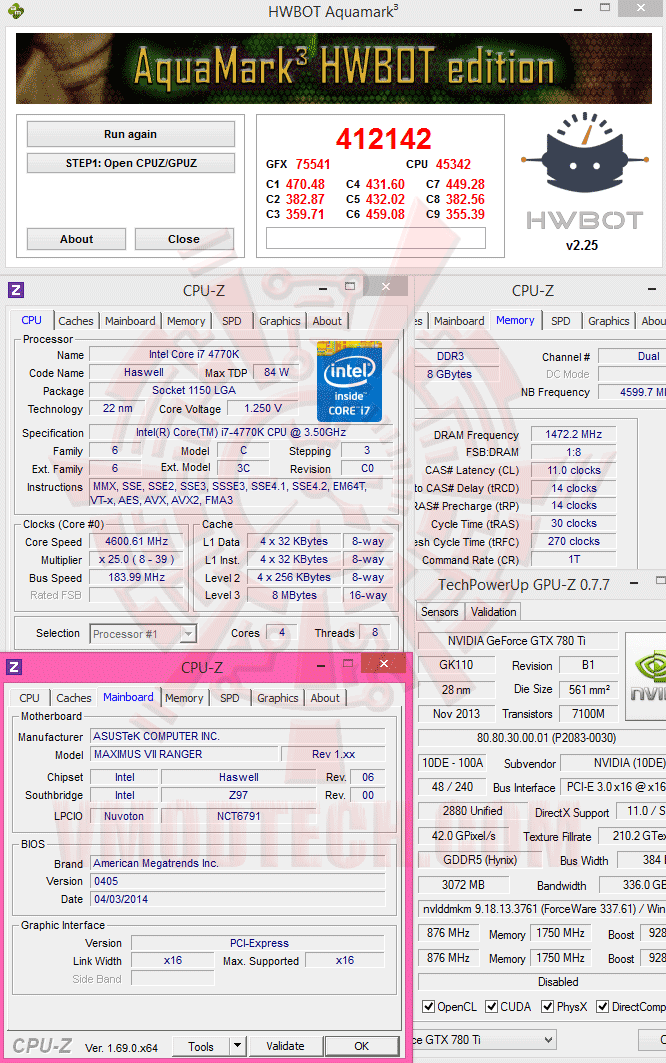Click the motherboard model MAXIMUS VII RANGER

click(184, 754)
